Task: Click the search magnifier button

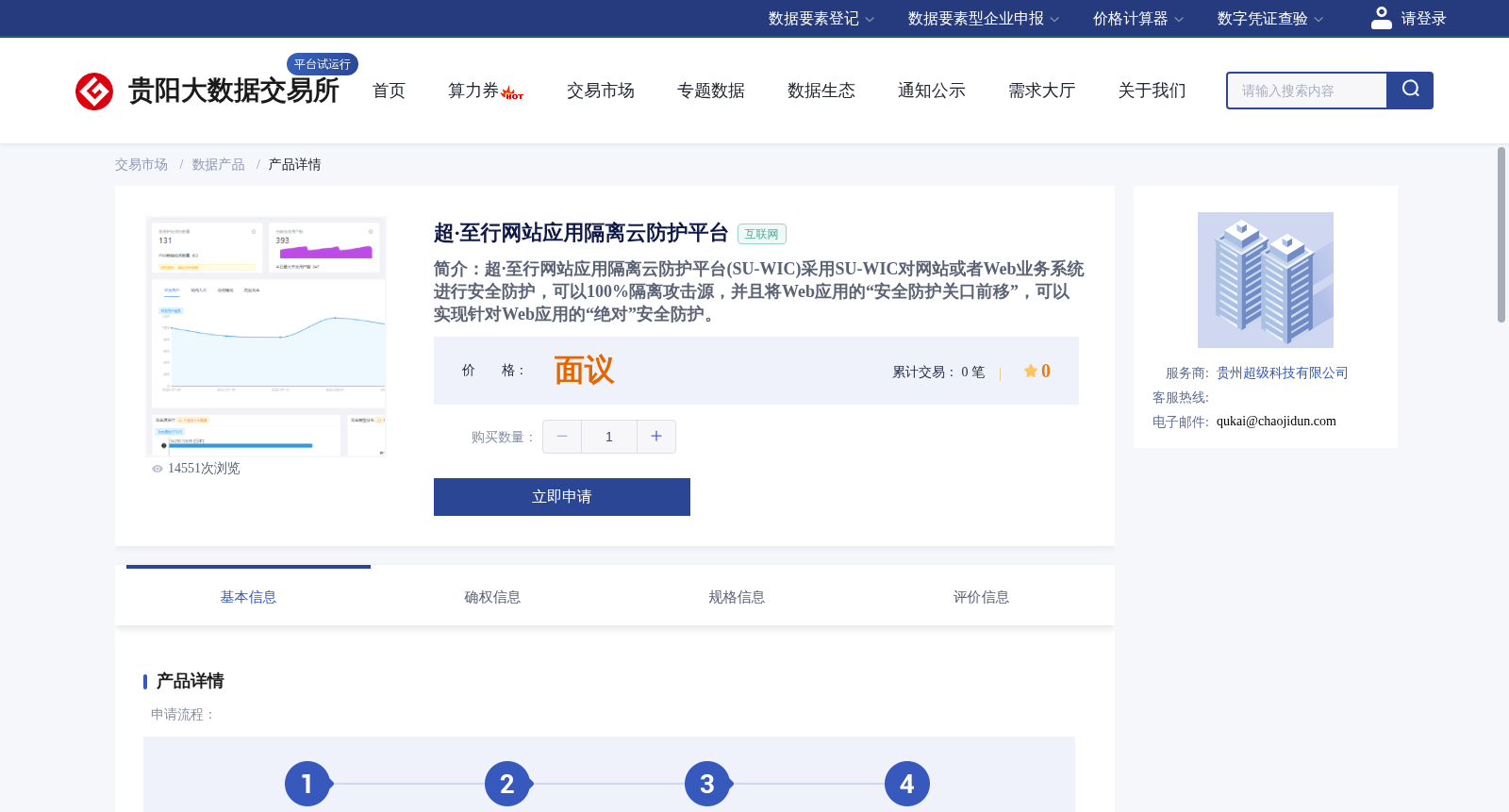Action: point(1410,91)
